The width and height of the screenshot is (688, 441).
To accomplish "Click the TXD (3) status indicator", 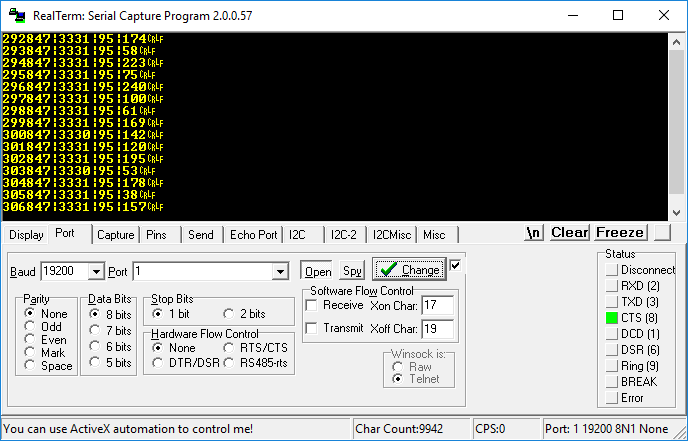I will (x=612, y=302).
